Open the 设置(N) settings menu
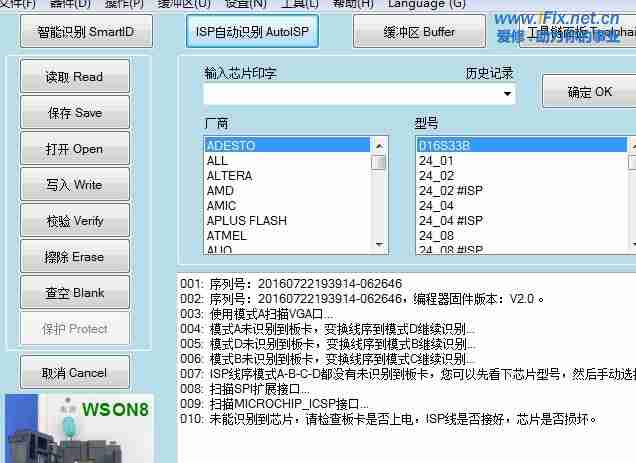 tap(245, 4)
